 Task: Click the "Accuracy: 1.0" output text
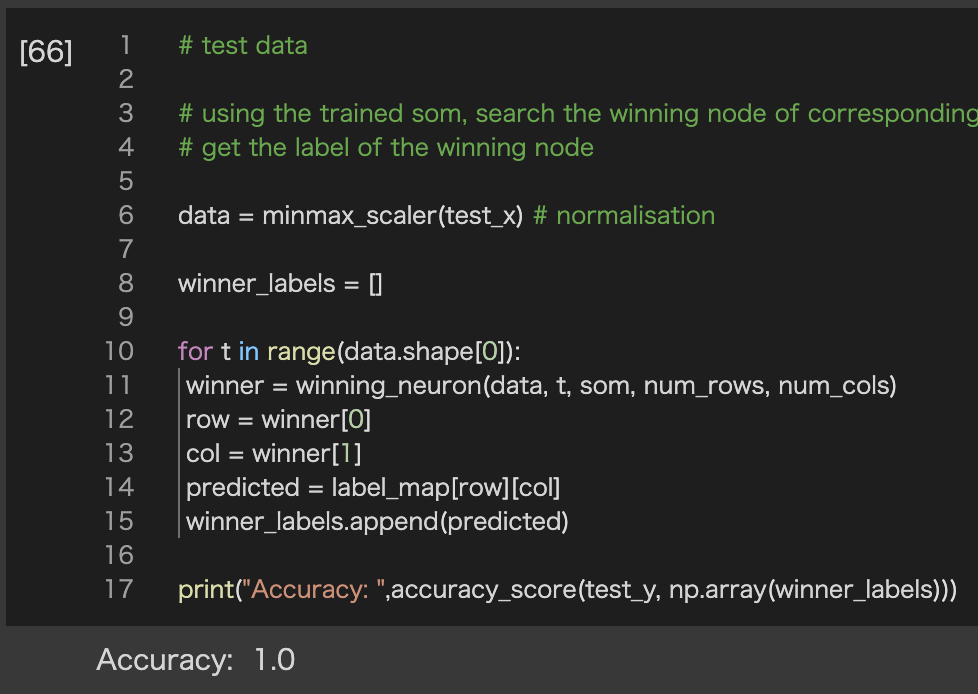pos(195,660)
